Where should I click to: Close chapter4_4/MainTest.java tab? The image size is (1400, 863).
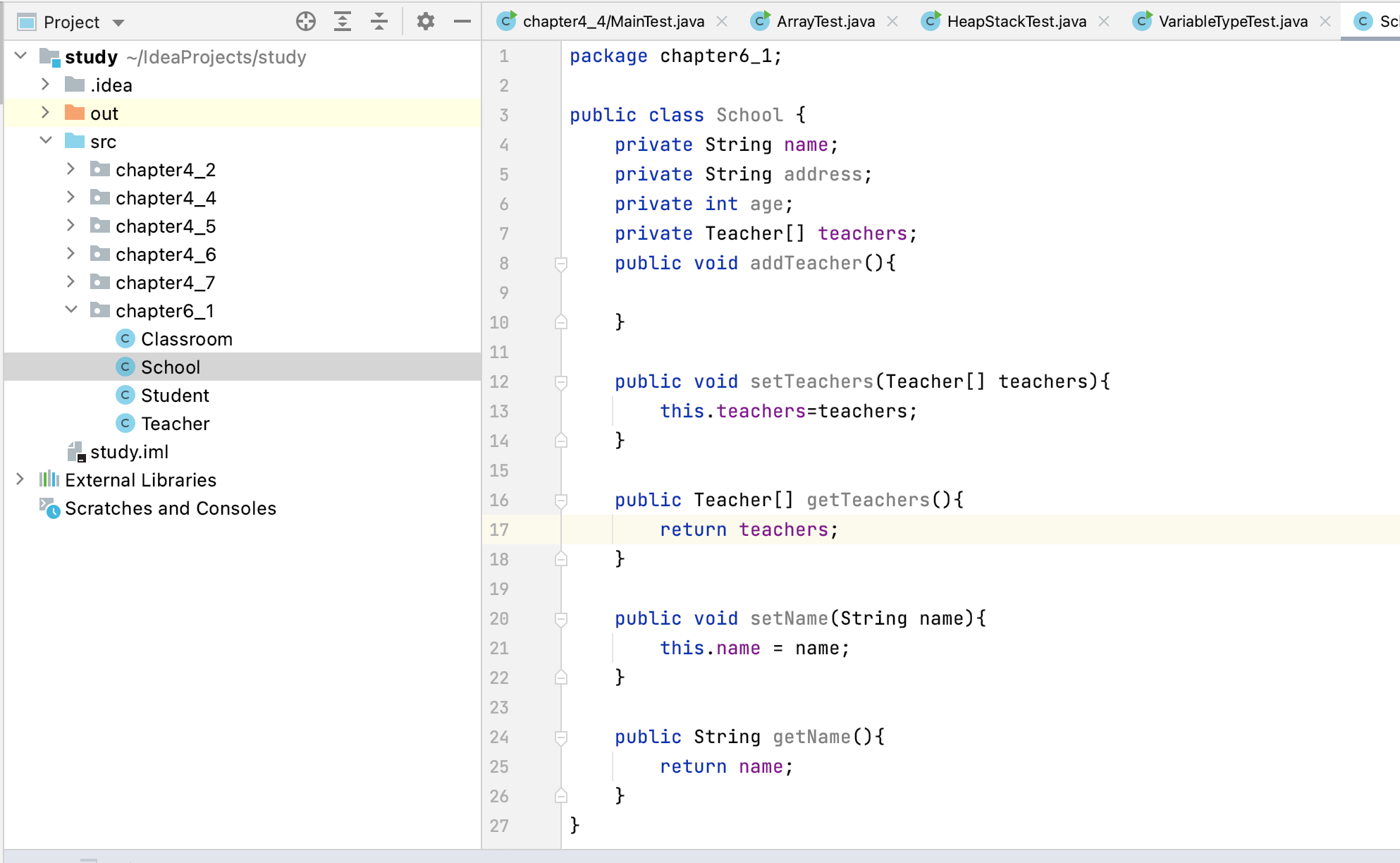click(722, 22)
